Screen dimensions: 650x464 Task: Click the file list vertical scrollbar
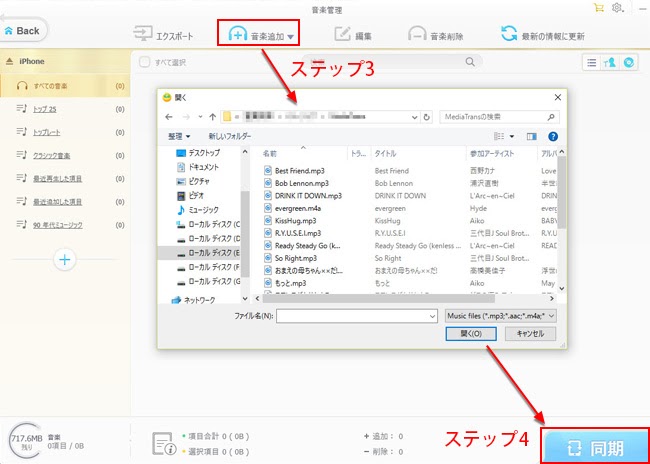pyautogui.click(x=562, y=192)
